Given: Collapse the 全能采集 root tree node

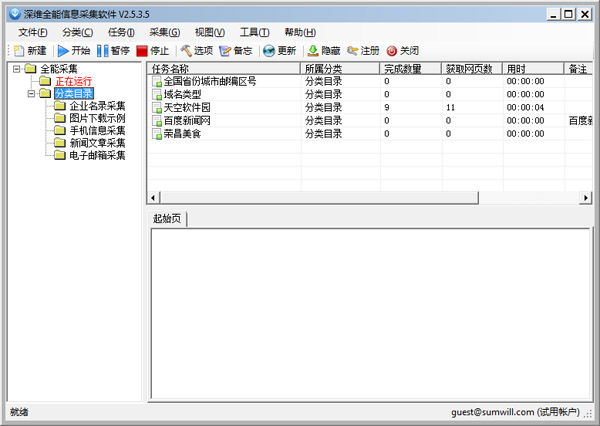Looking at the screenshot, I should pos(17,69).
